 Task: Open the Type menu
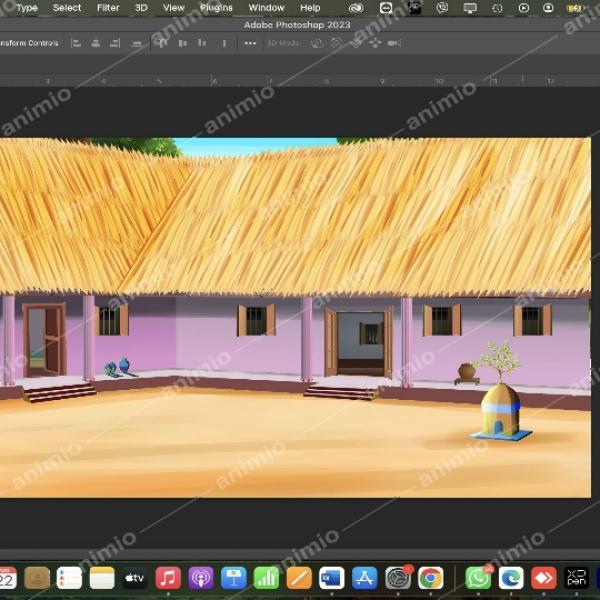(x=27, y=8)
